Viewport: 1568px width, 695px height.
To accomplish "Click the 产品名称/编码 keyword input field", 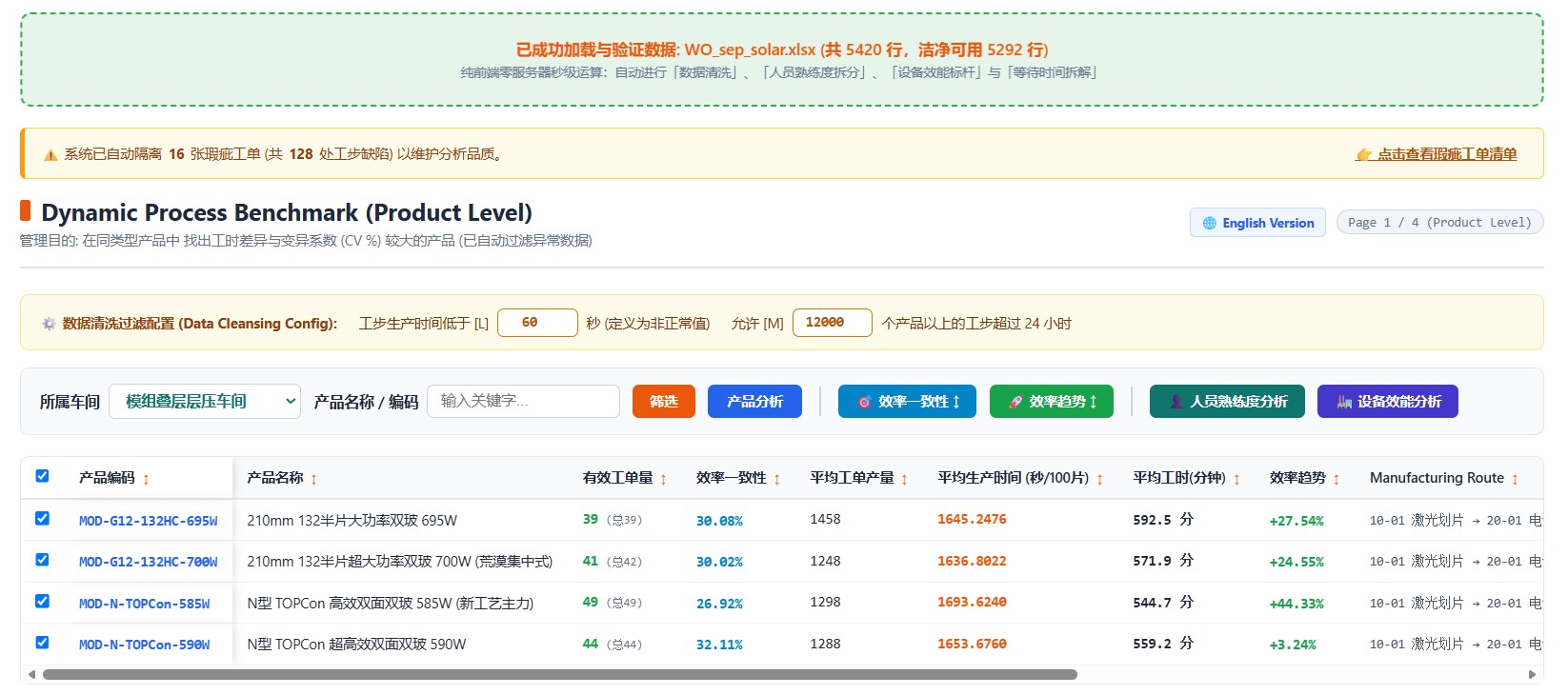I will click(524, 402).
